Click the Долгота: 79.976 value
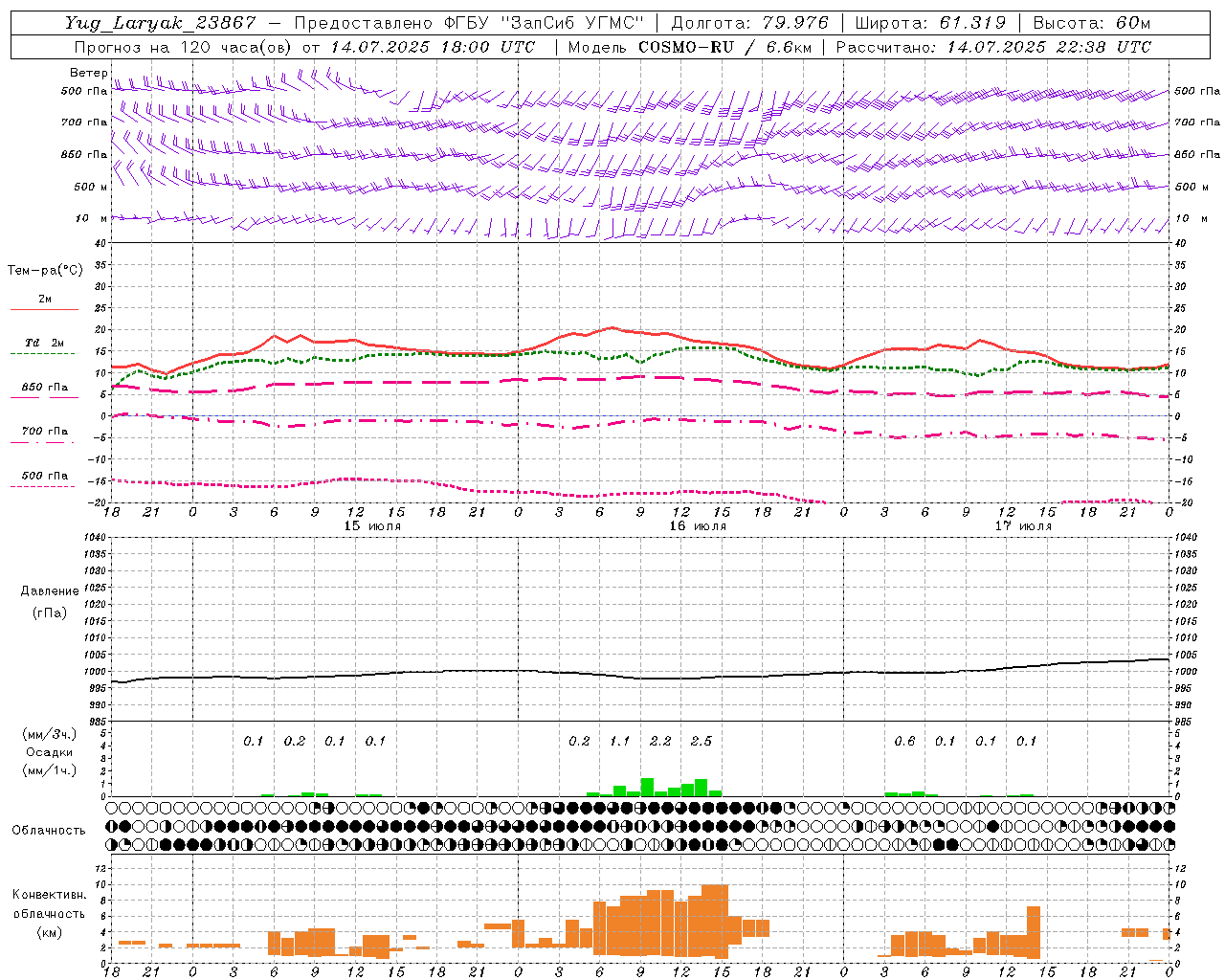This screenshot has width=1225, height=980. [750, 23]
